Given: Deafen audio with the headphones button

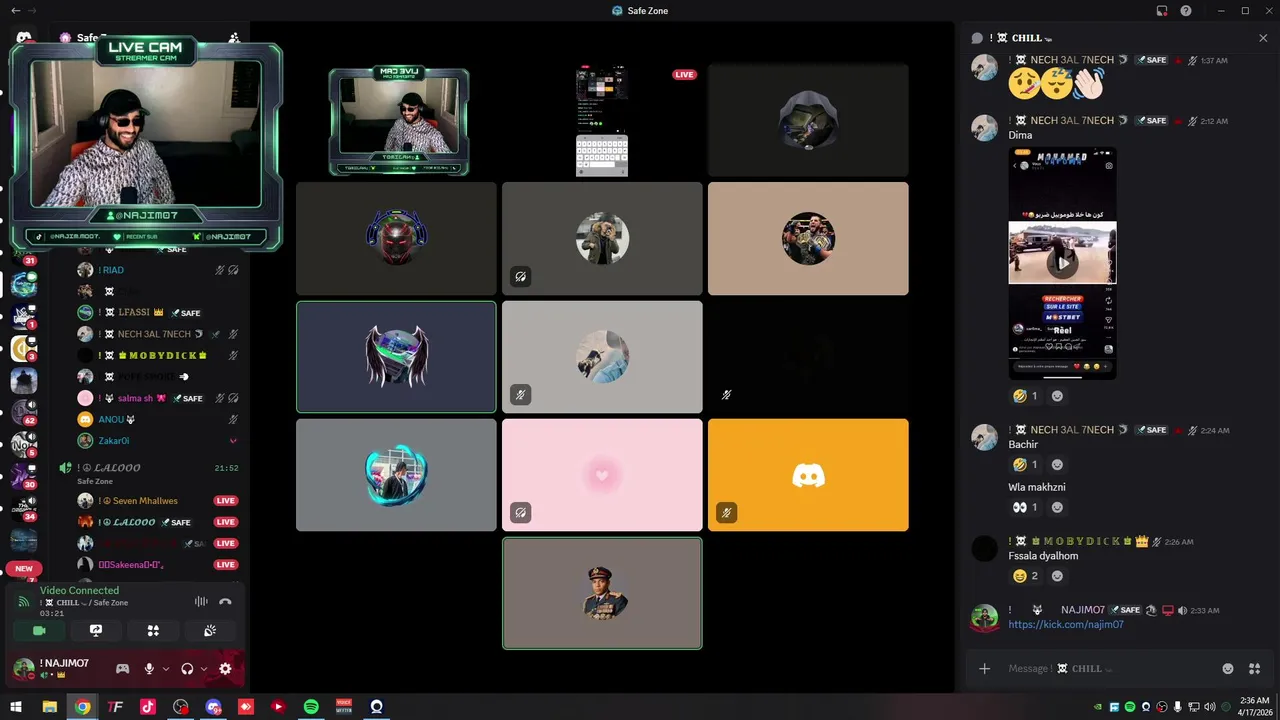Looking at the screenshot, I should [x=187, y=669].
